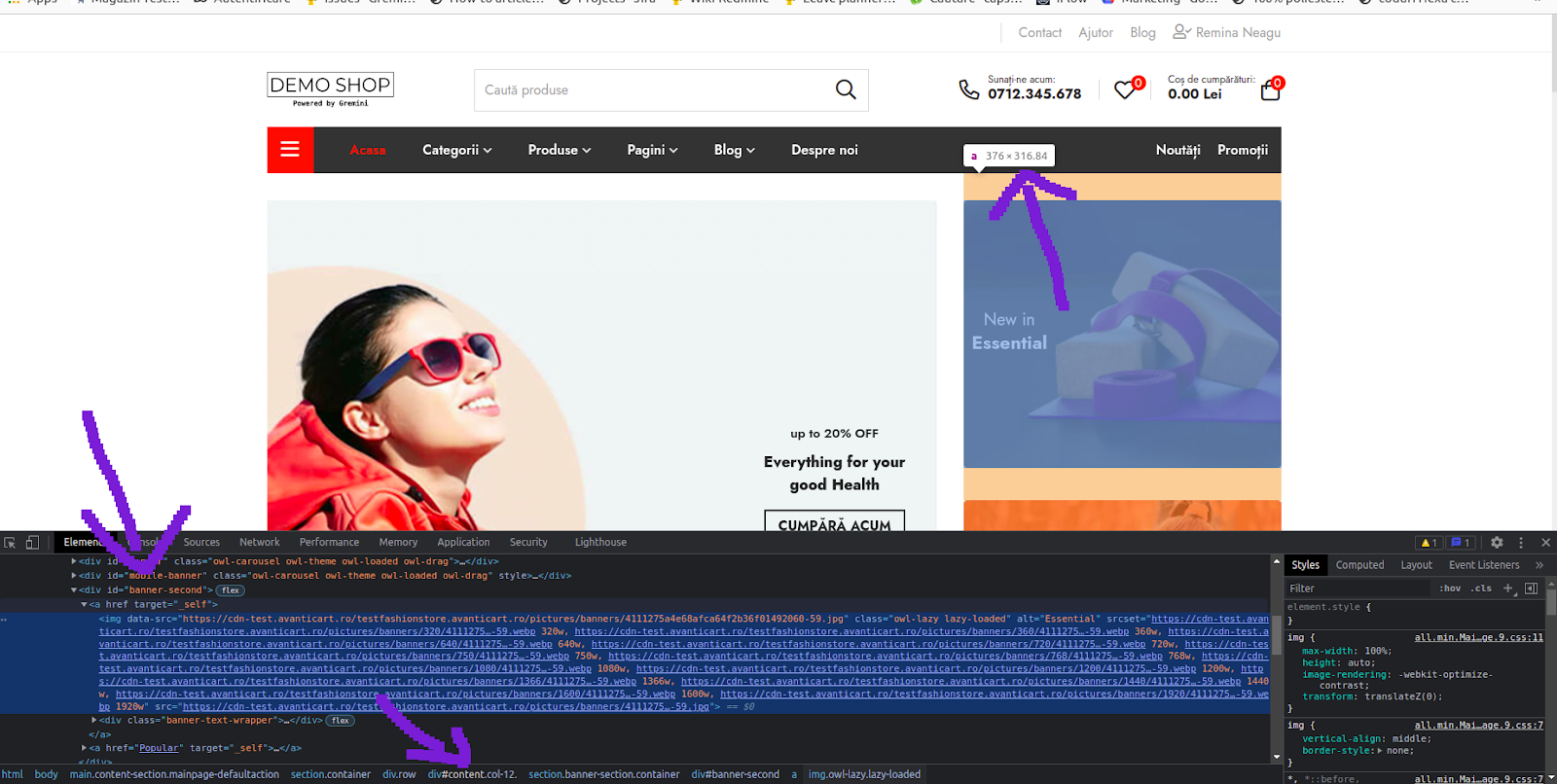This screenshot has height=784, width=1557.
Task: Open the shopping cart bag icon
Action: [x=1270, y=90]
